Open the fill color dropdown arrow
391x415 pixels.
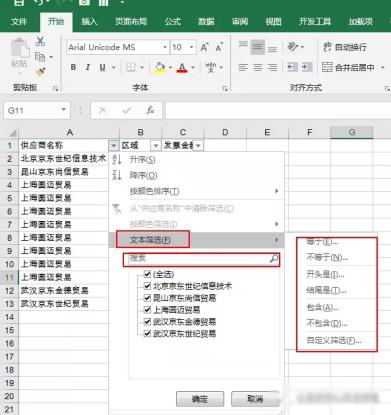170,68
